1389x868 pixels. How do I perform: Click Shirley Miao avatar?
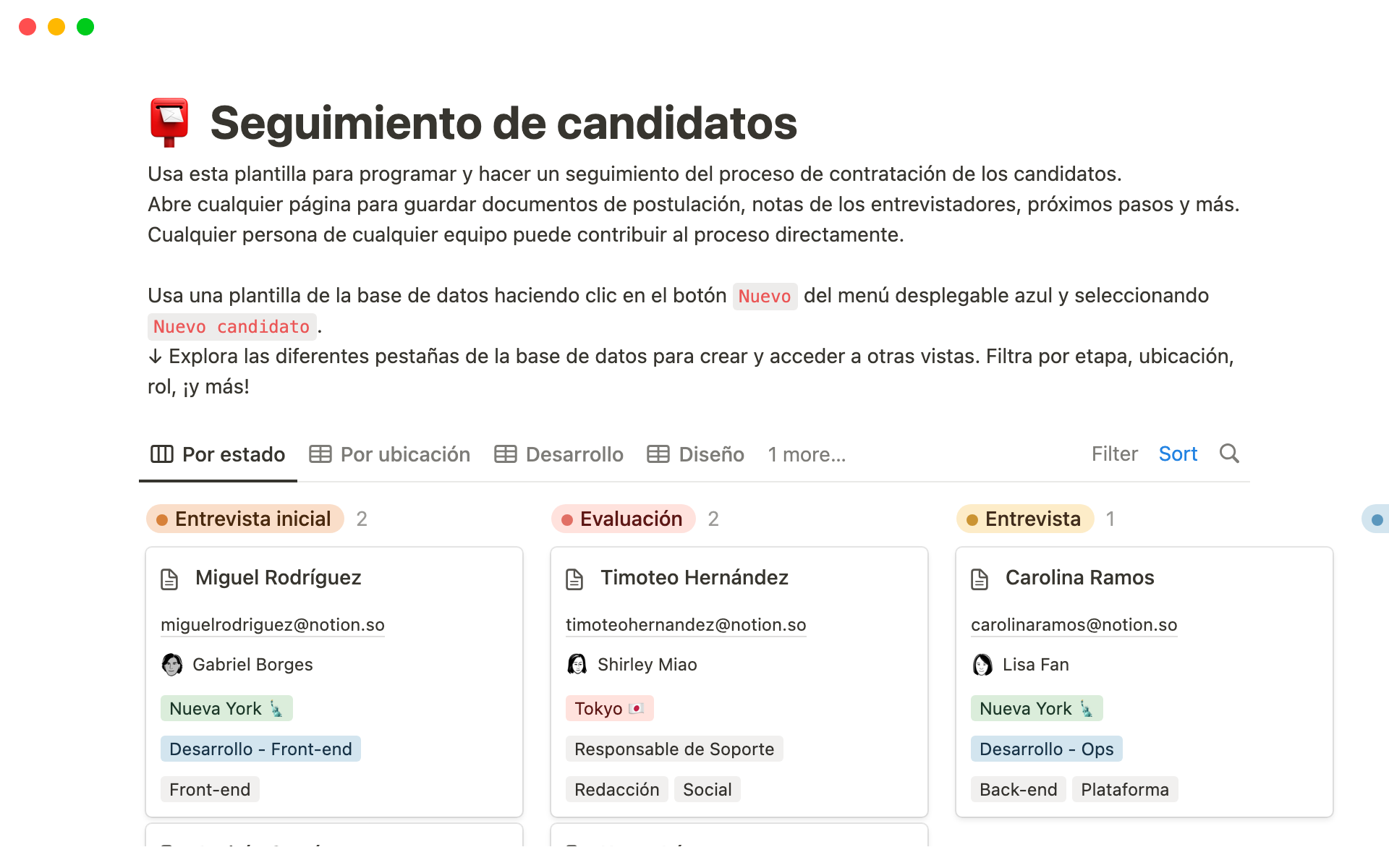point(577,664)
